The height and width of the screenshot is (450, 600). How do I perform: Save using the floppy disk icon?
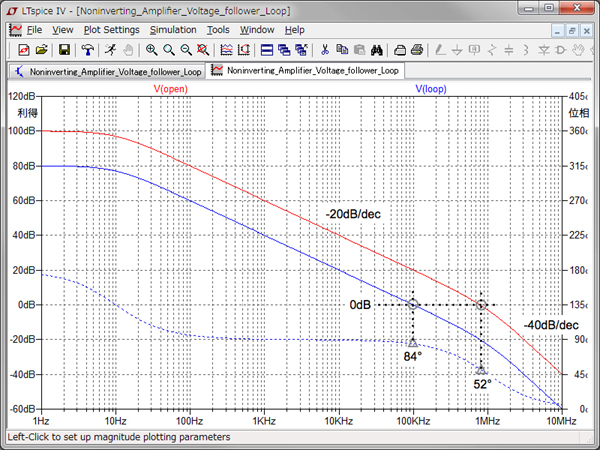[64, 49]
